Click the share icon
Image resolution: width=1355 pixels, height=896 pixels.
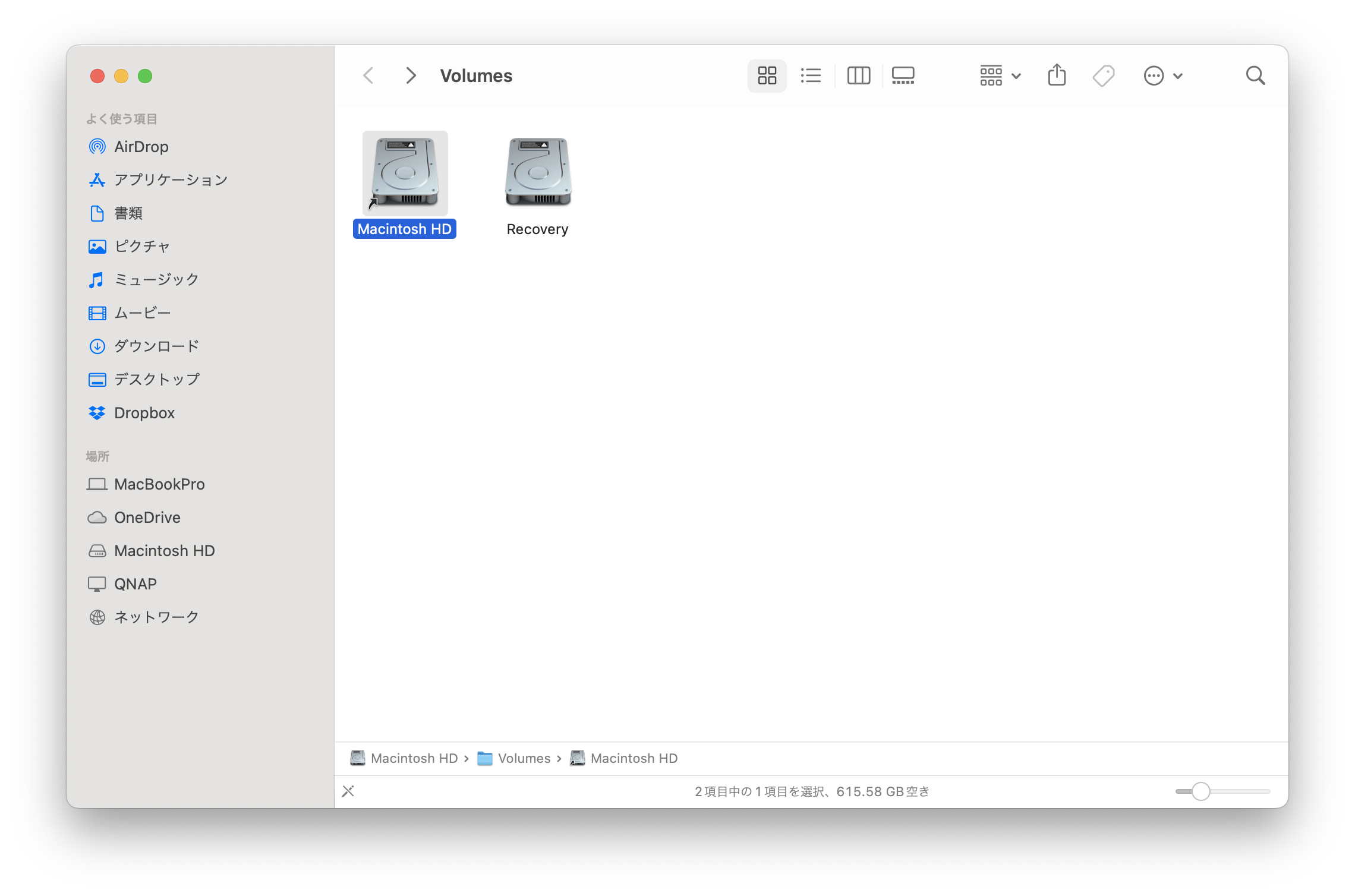[x=1057, y=75]
